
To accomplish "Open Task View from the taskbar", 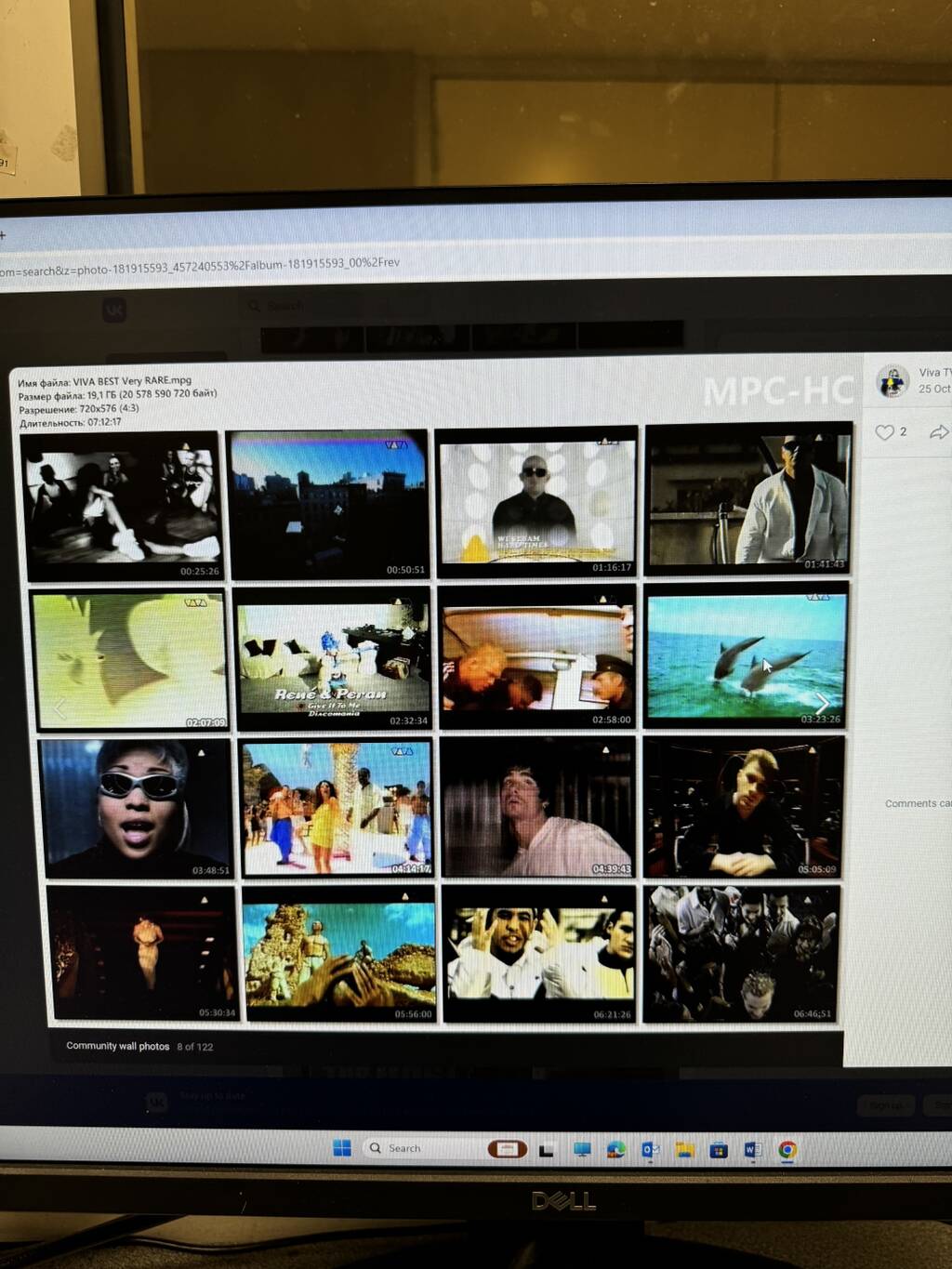I will pyautogui.click(x=547, y=1150).
